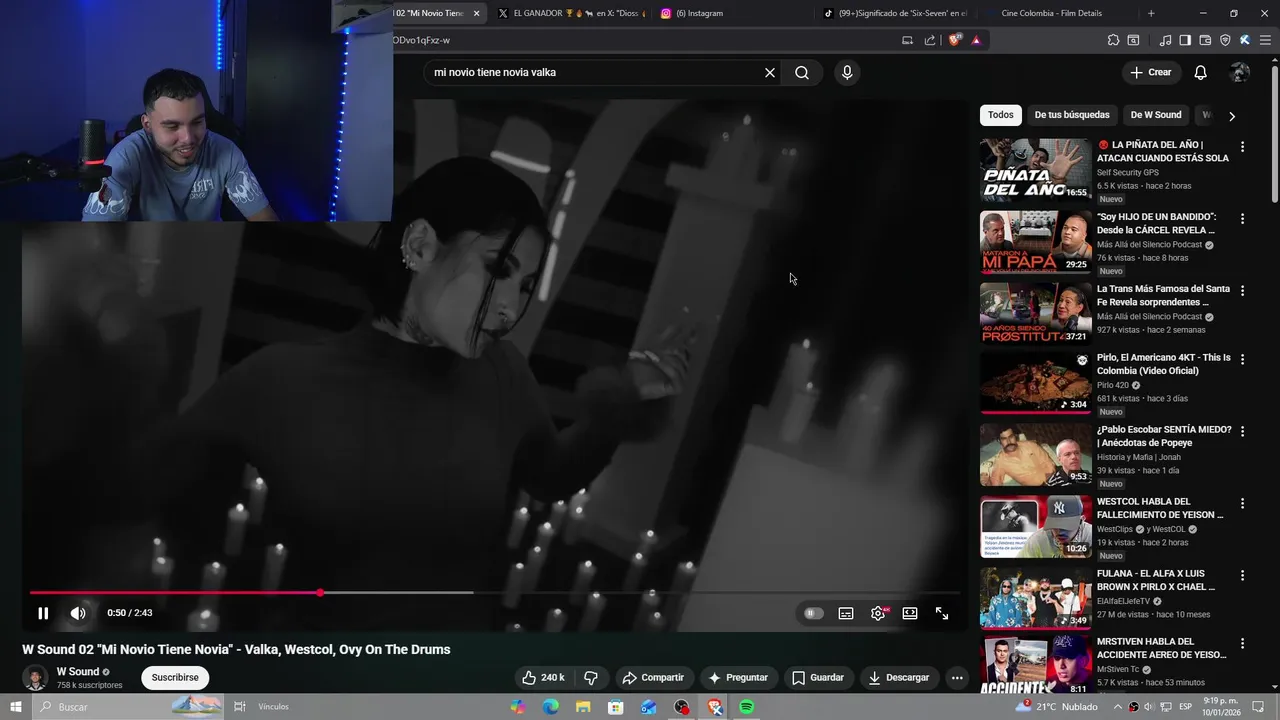This screenshot has height=720, width=1280.
Task: Open the player settings gear
Action: (878, 613)
